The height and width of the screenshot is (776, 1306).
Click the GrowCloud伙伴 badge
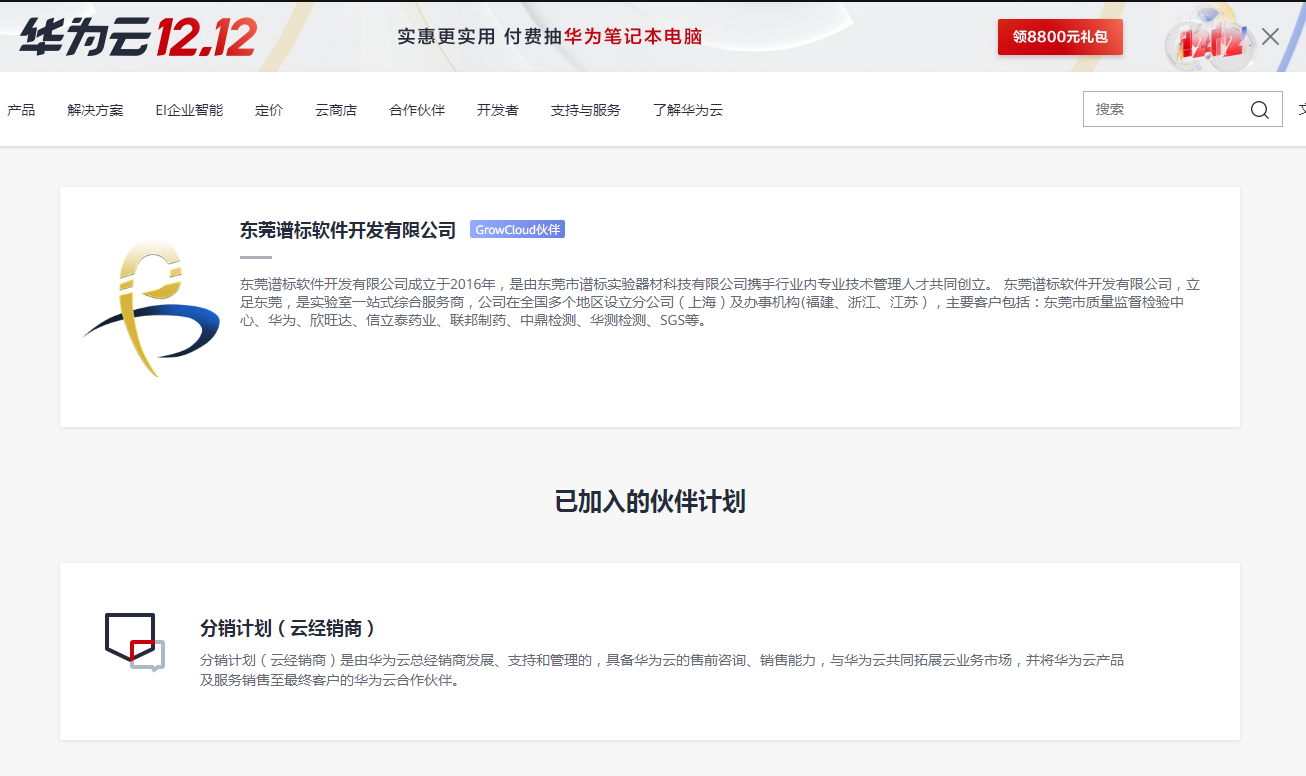(x=518, y=230)
